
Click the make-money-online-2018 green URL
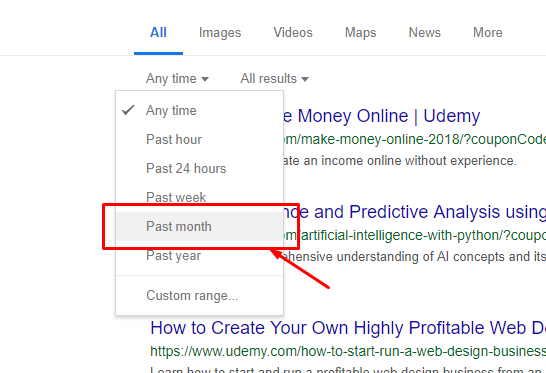414,139
